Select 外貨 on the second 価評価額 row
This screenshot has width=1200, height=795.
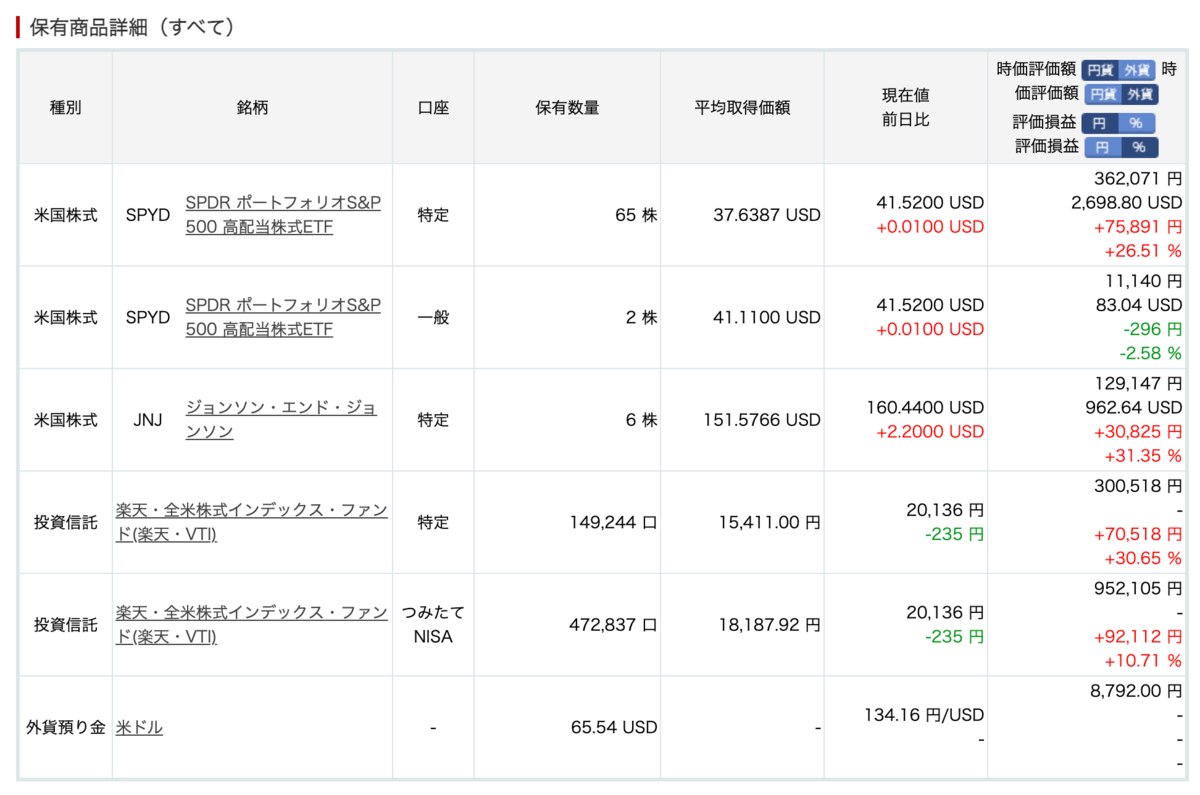pyautogui.click(x=1140, y=94)
